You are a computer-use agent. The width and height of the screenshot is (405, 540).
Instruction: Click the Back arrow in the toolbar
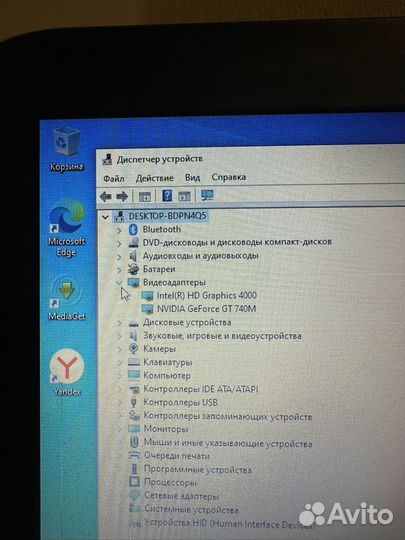pyautogui.click(x=106, y=196)
